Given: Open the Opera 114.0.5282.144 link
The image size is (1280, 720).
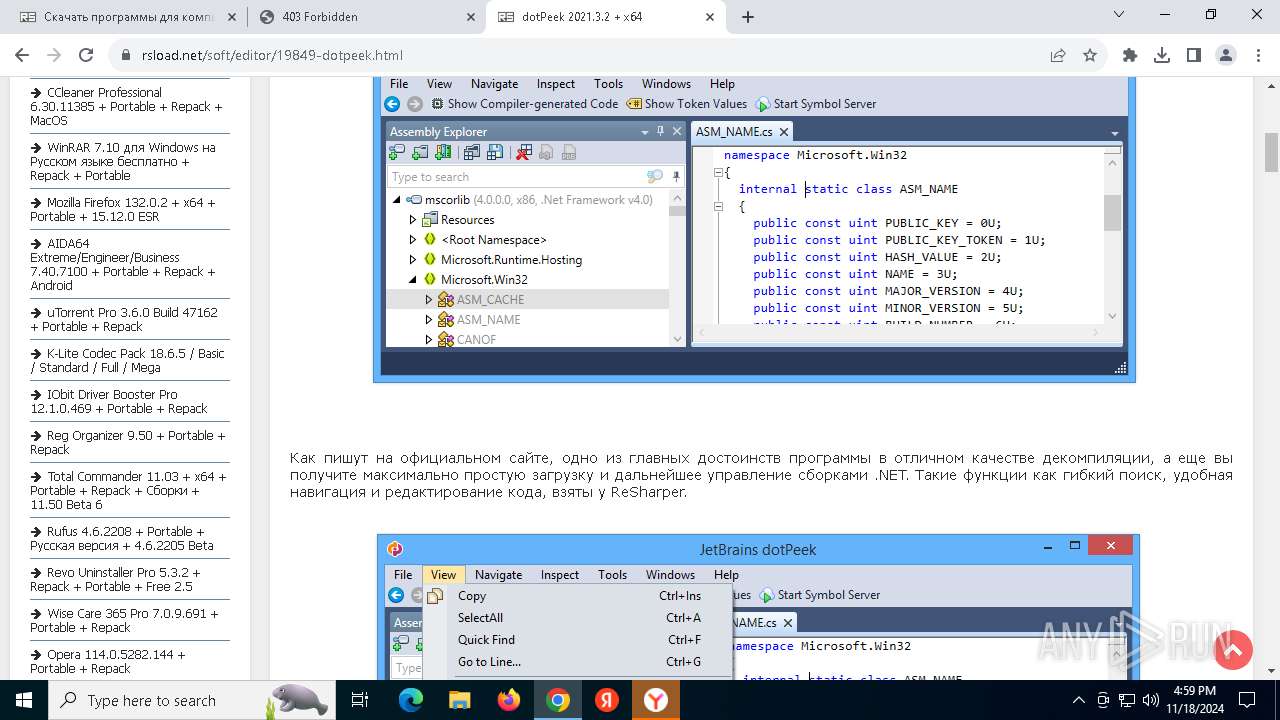Looking at the screenshot, I should pos(108,661).
